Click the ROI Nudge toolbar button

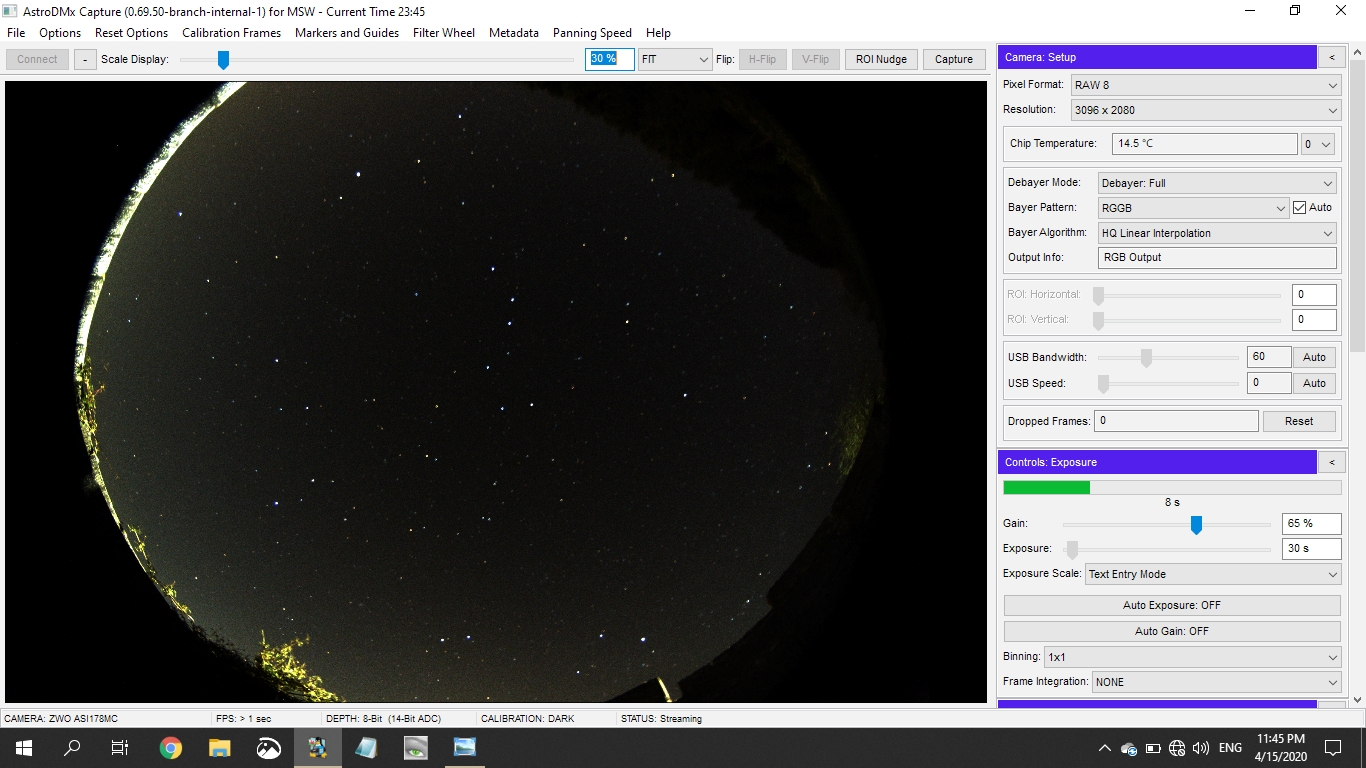[880, 59]
